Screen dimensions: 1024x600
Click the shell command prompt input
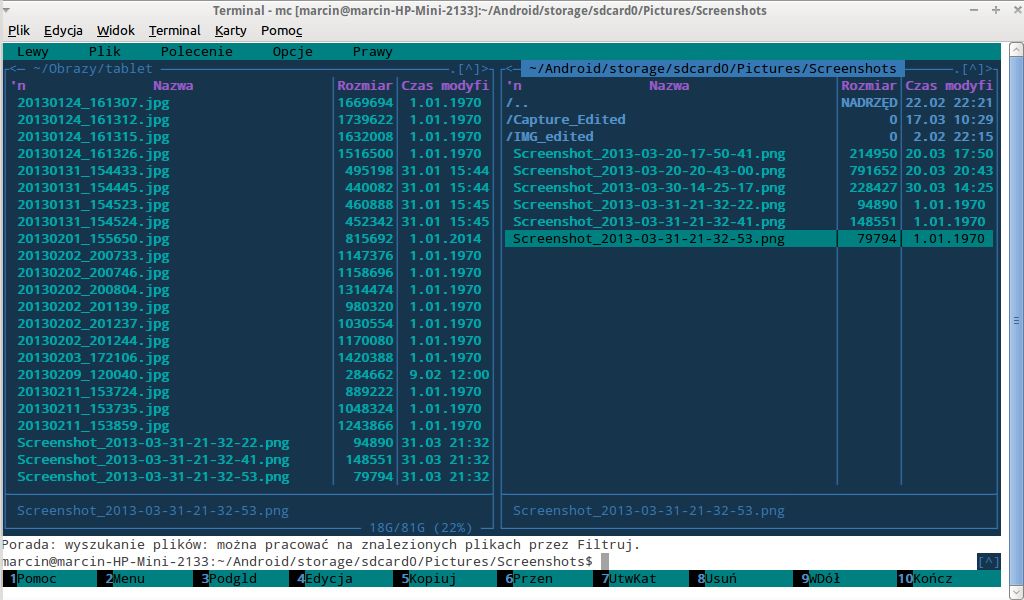coord(605,561)
